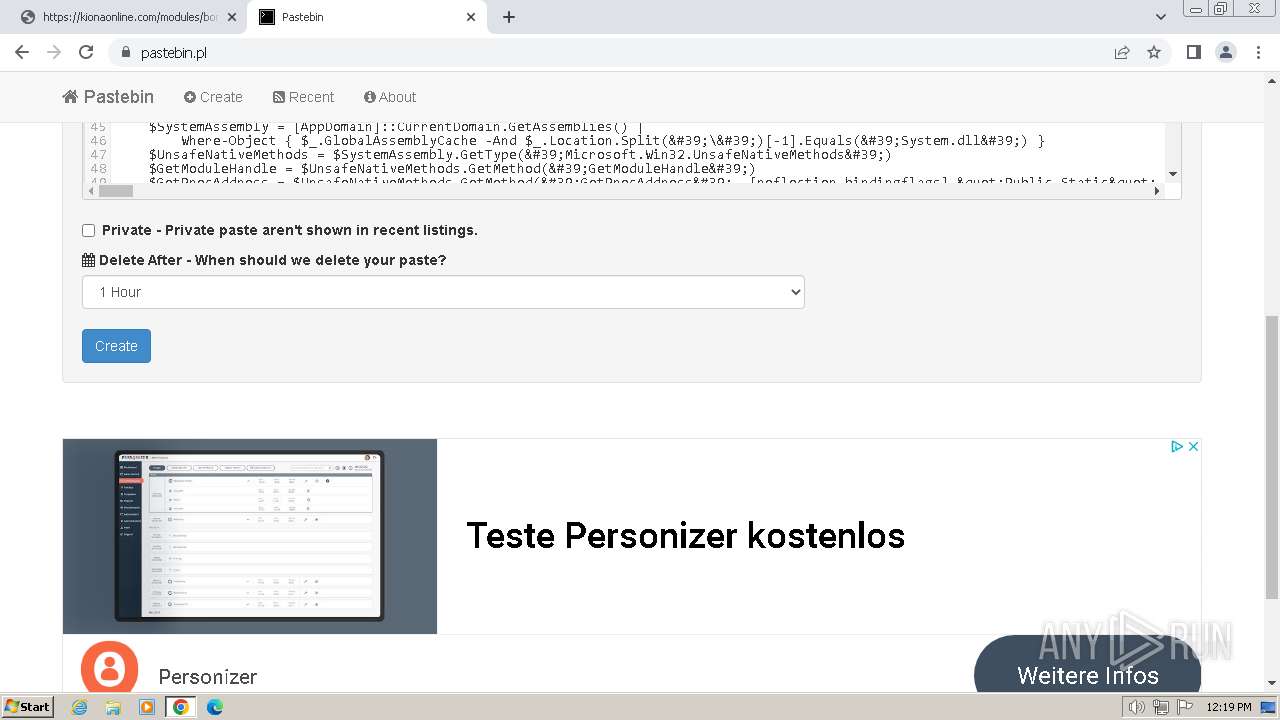Click the Teste Personizer kostenlos headline
The width and height of the screenshot is (1280, 720).
686,536
